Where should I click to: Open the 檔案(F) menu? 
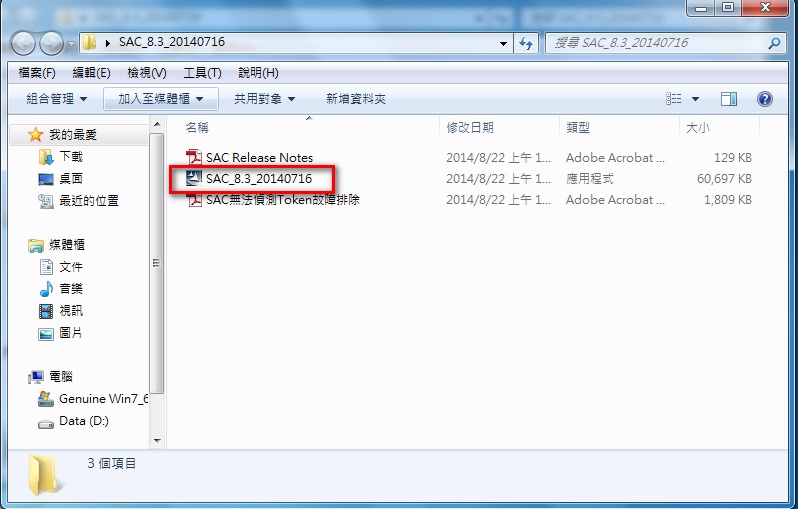(37, 73)
